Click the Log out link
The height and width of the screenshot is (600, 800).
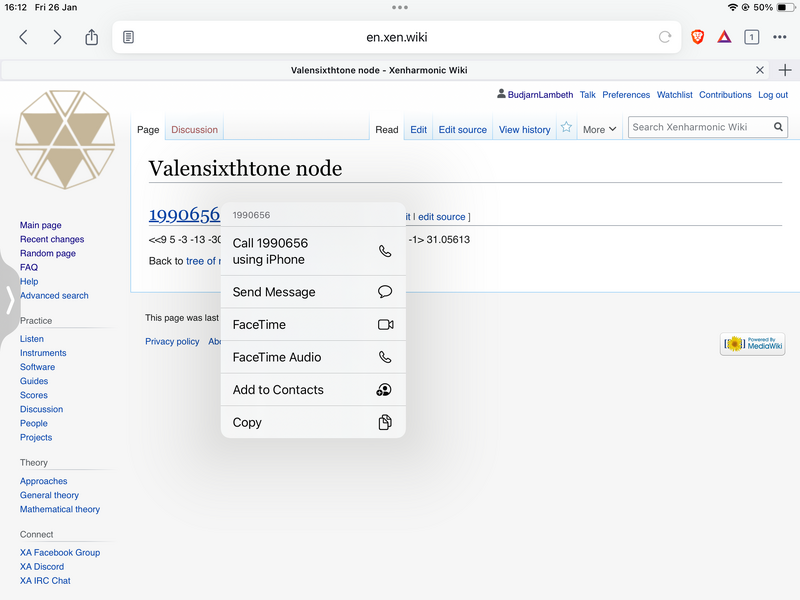tap(773, 94)
